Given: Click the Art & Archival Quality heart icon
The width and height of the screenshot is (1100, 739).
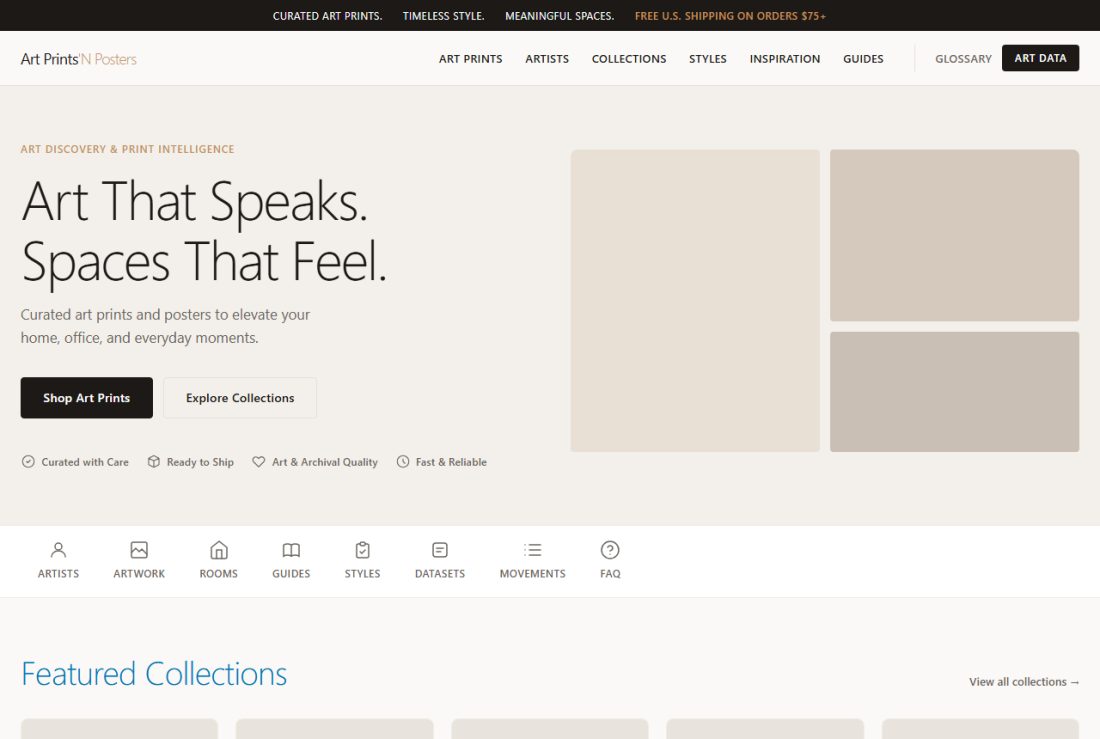Looking at the screenshot, I should point(259,462).
